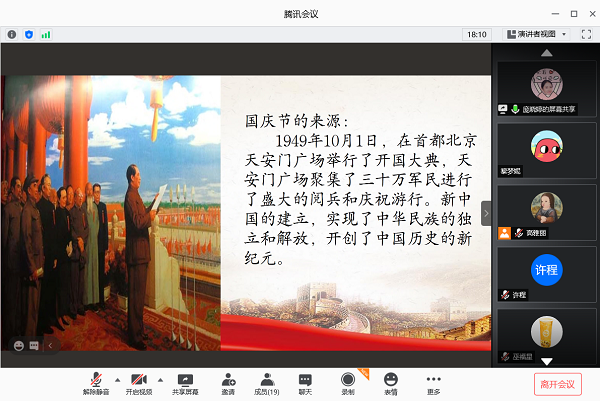Screen dimensions: 600x401
Task: Expand audio options next to microphone
Action: pos(117,380)
